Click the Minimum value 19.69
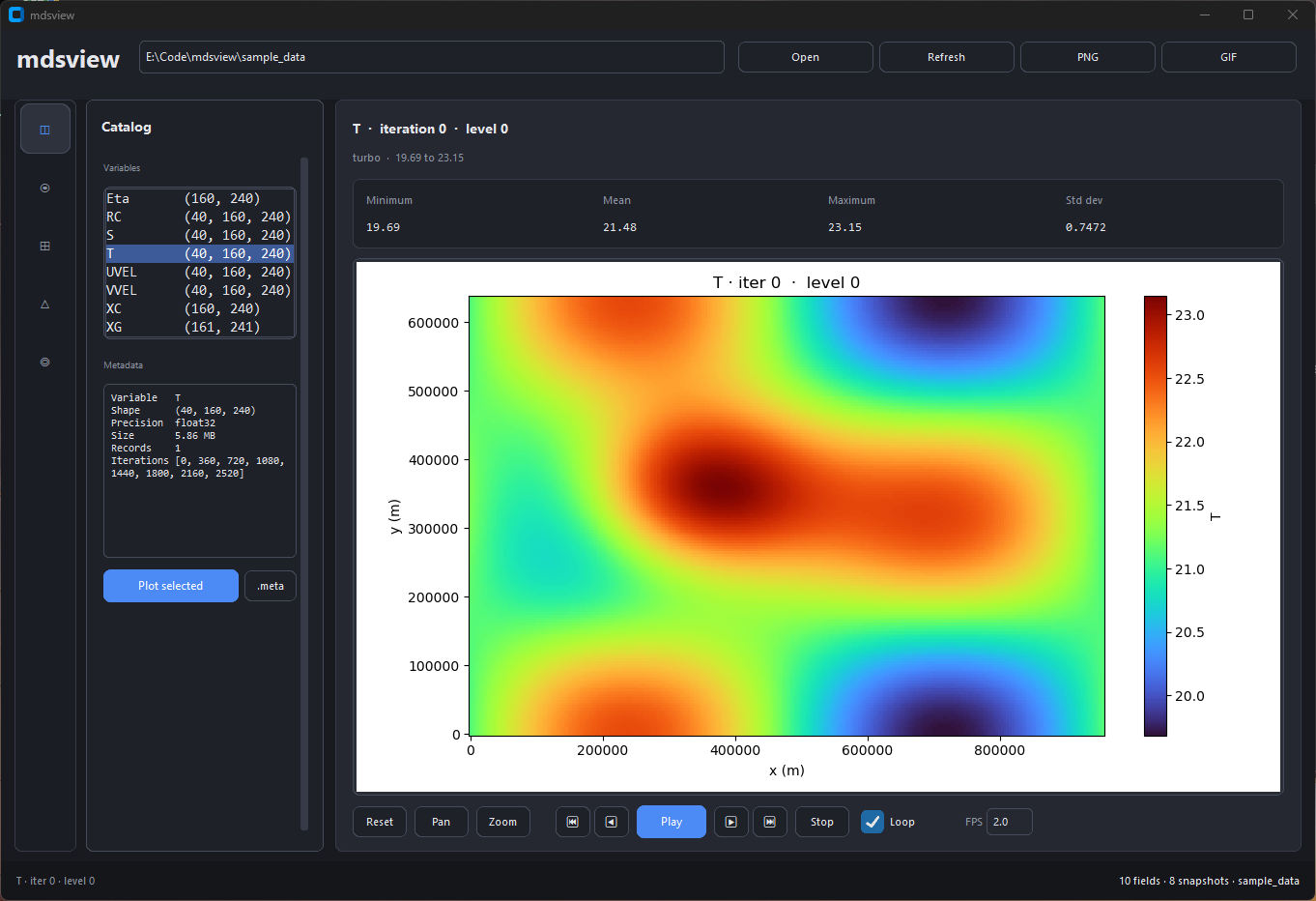The height and width of the screenshot is (901, 1316). point(383,227)
